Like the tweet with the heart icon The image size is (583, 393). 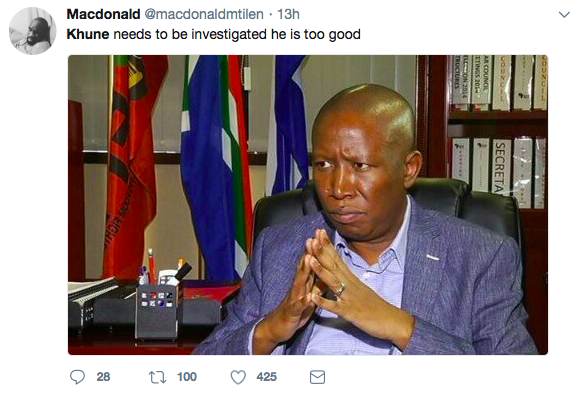pos(238,377)
